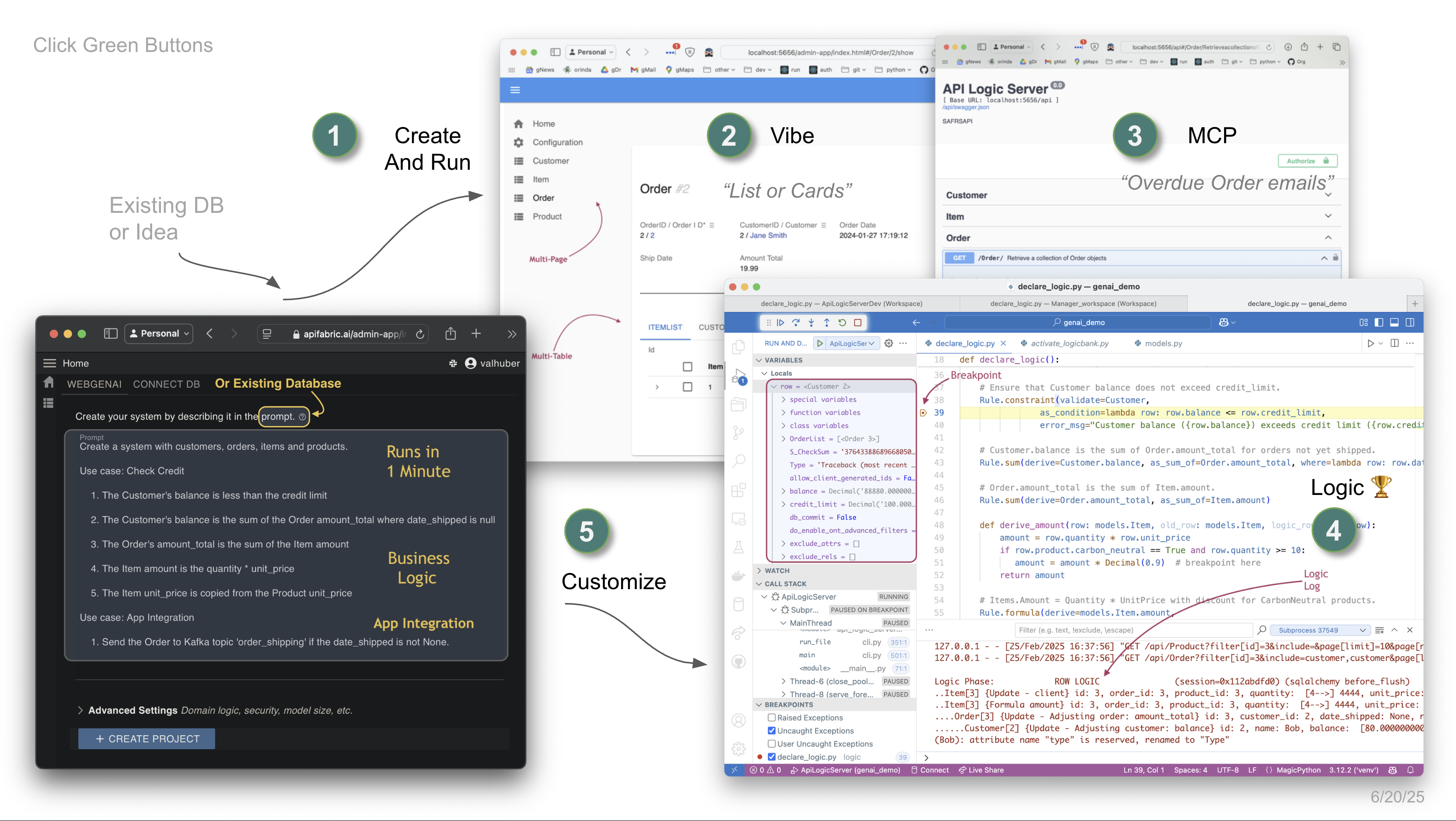The image size is (1456, 821).
Task: Click the debug Stop square icon
Action: [857, 323]
